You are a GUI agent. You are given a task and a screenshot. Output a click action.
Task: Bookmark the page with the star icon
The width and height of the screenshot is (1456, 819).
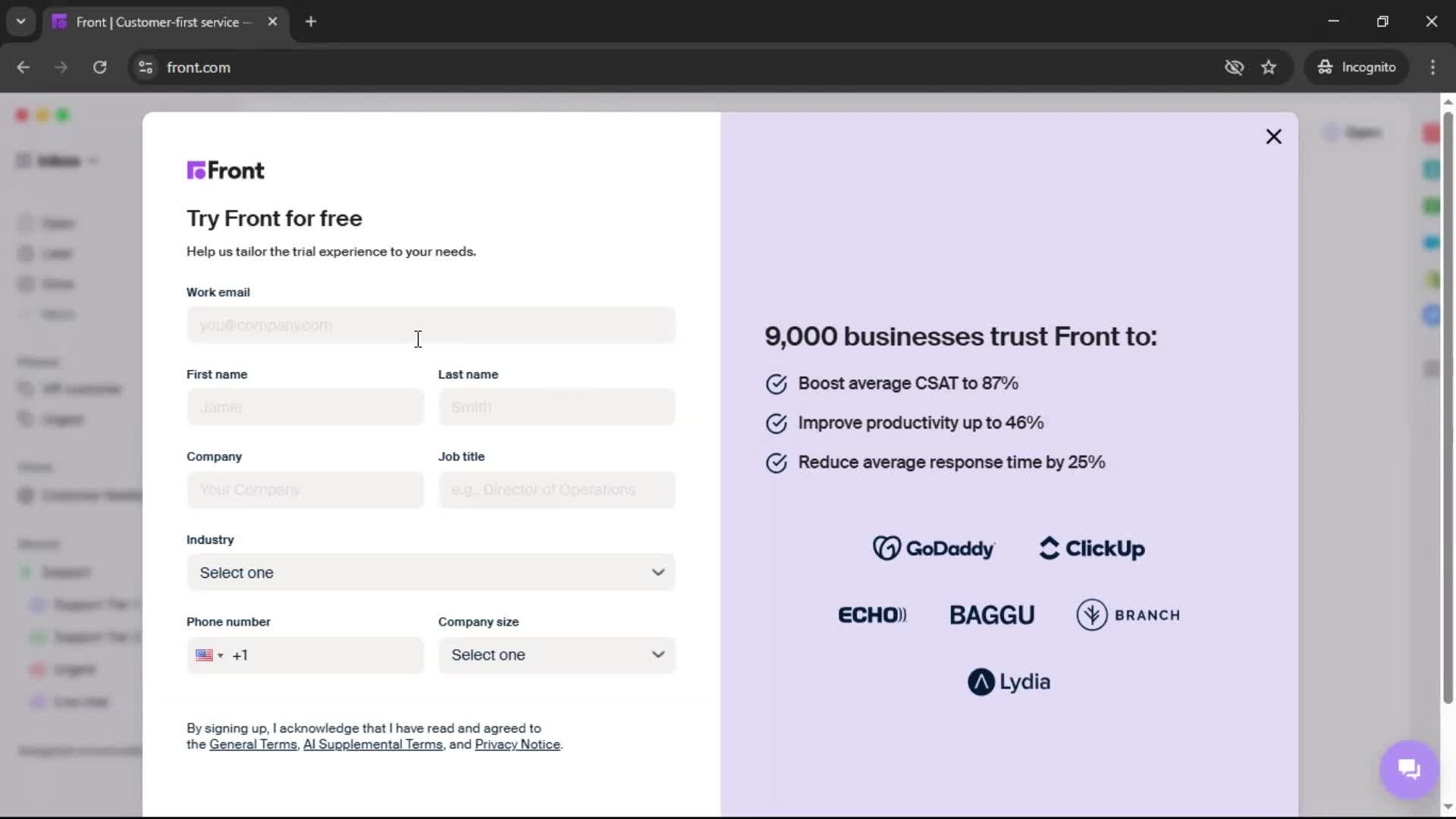(1269, 67)
